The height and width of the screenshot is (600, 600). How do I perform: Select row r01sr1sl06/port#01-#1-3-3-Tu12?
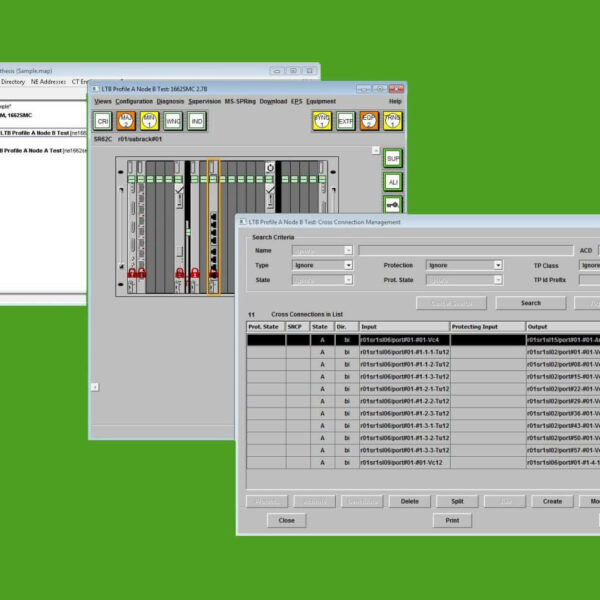pyautogui.click(x=423, y=450)
